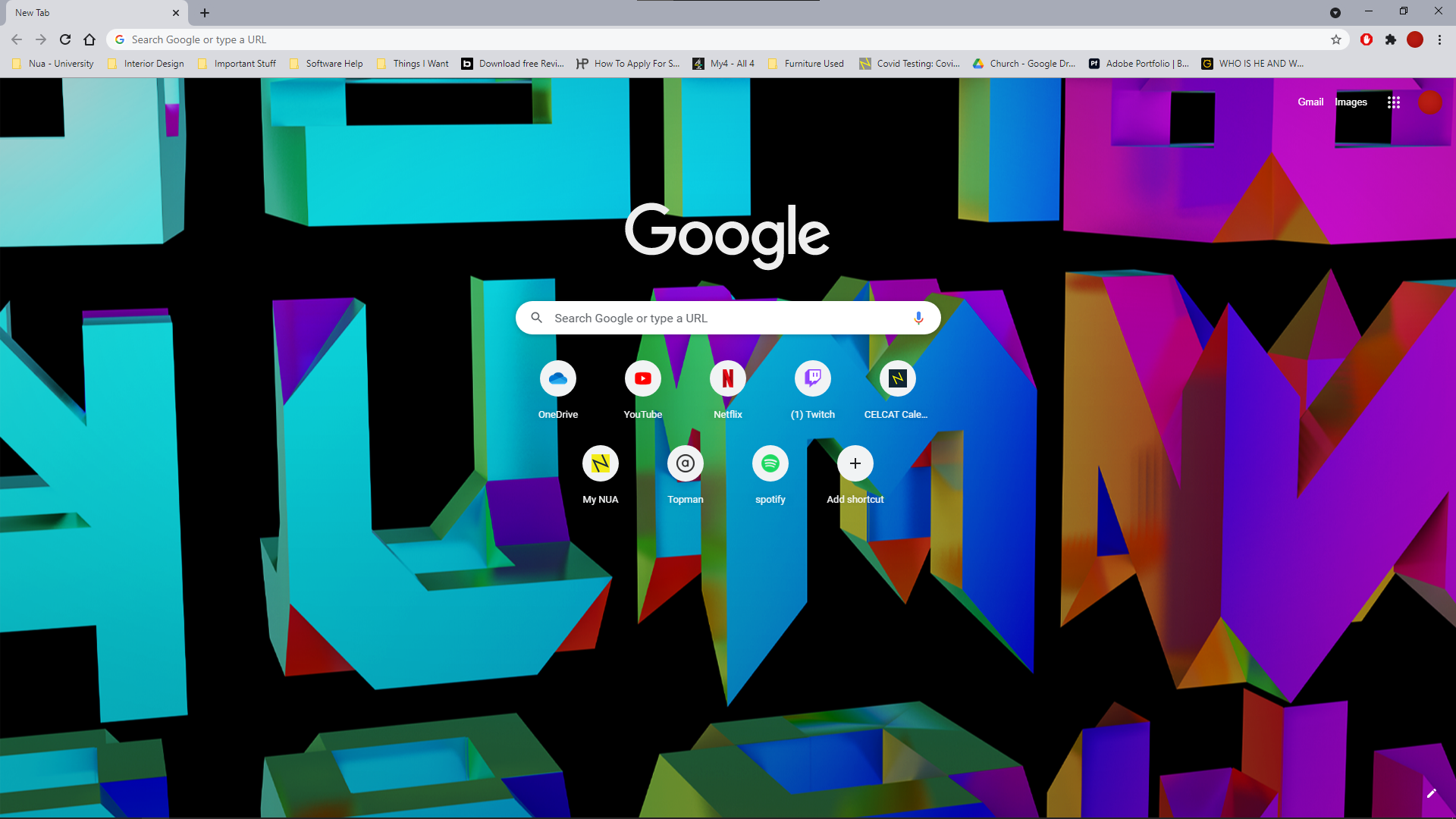The height and width of the screenshot is (819, 1456).
Task: Open Interior Design bookmark folder
Action: coord(146,64)
